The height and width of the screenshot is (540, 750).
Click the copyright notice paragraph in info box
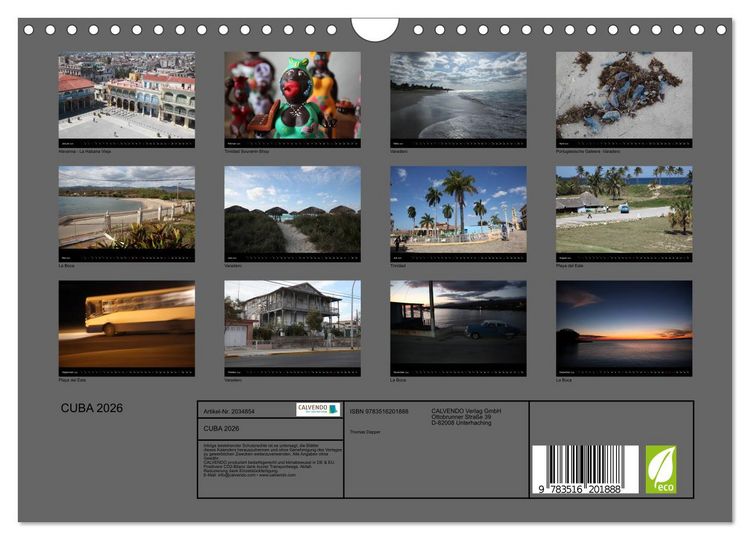click(272, 460)
